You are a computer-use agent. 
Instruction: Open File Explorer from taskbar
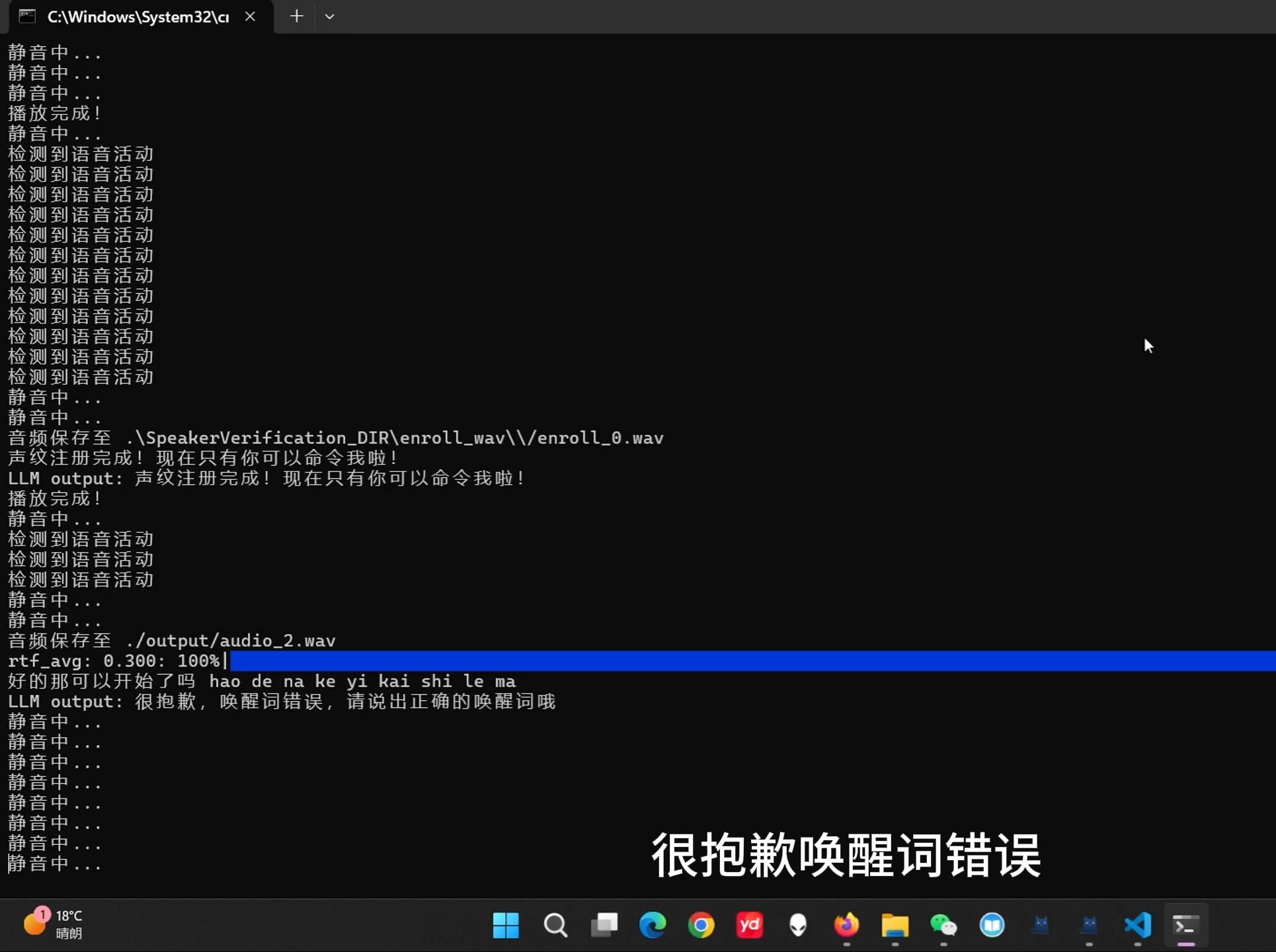point(895,925)
